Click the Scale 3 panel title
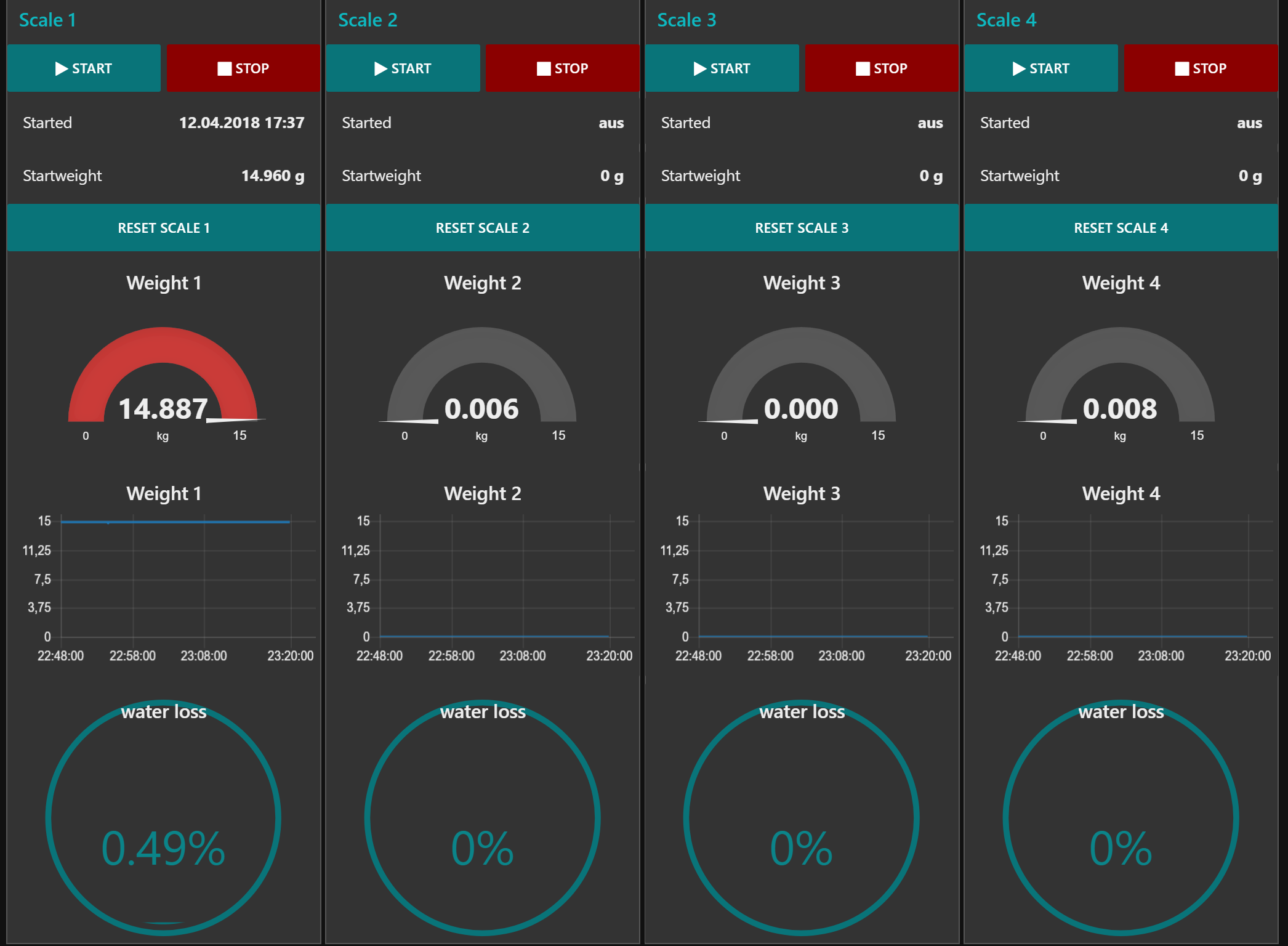 click(x=686, y=20)
